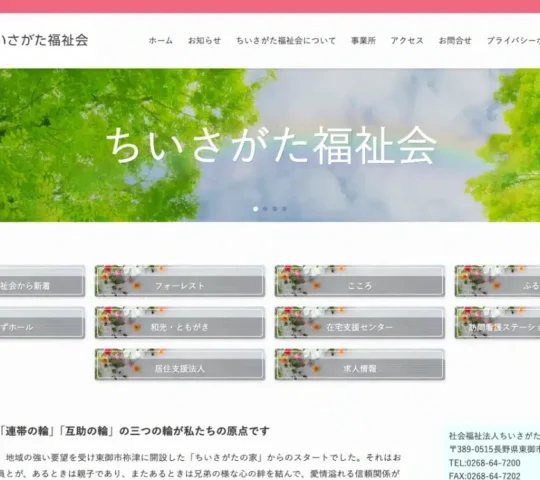
Task: Open the ずホール button
Action: point(42,323)
